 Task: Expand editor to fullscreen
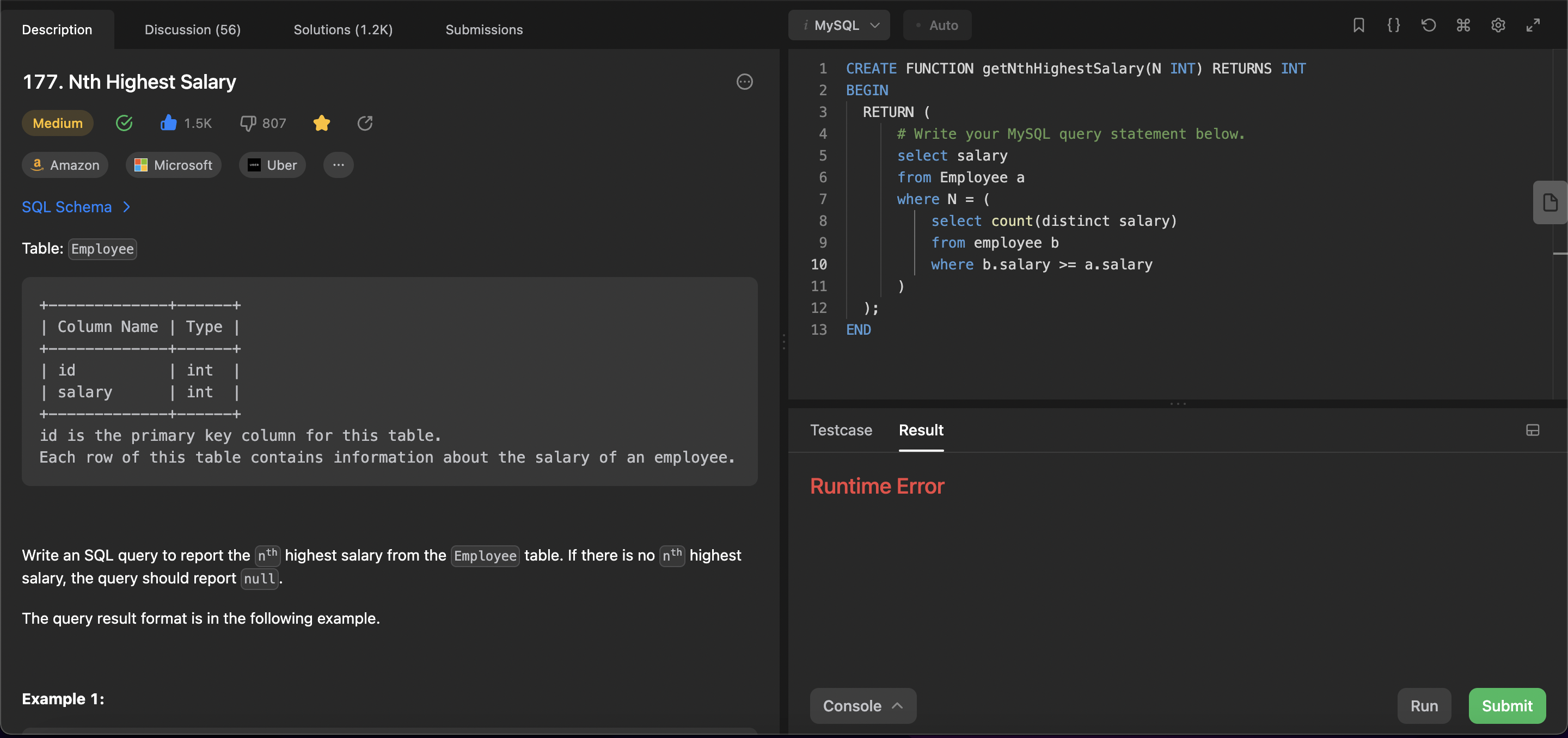[x=1533, y=25]
